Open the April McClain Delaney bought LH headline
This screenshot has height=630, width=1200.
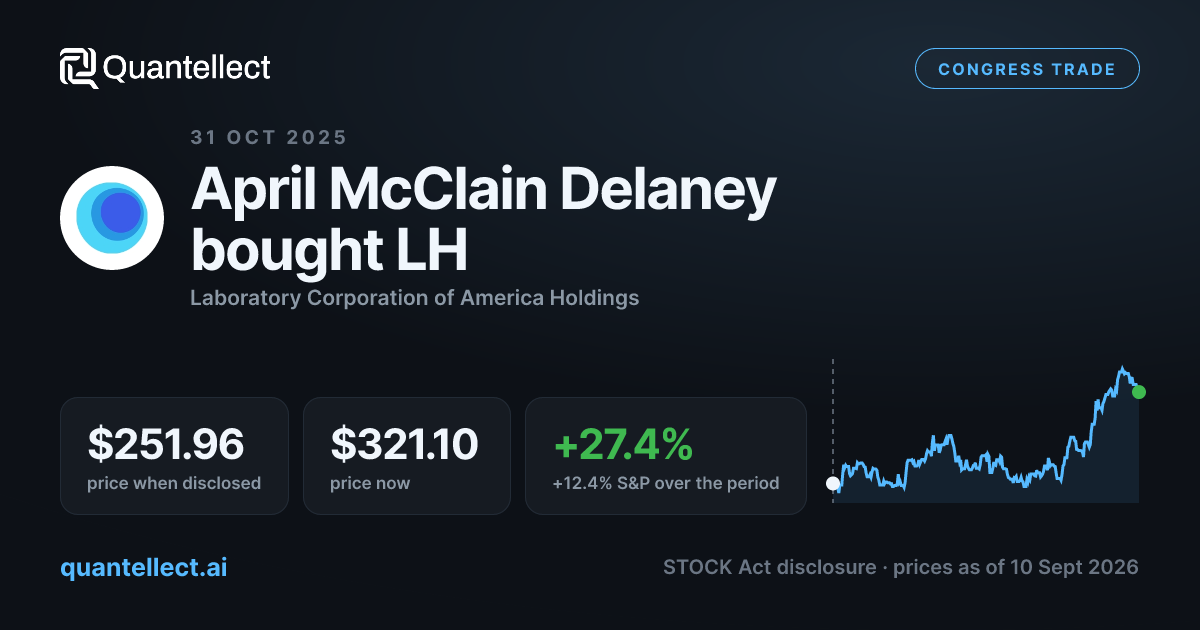[483, 220]
